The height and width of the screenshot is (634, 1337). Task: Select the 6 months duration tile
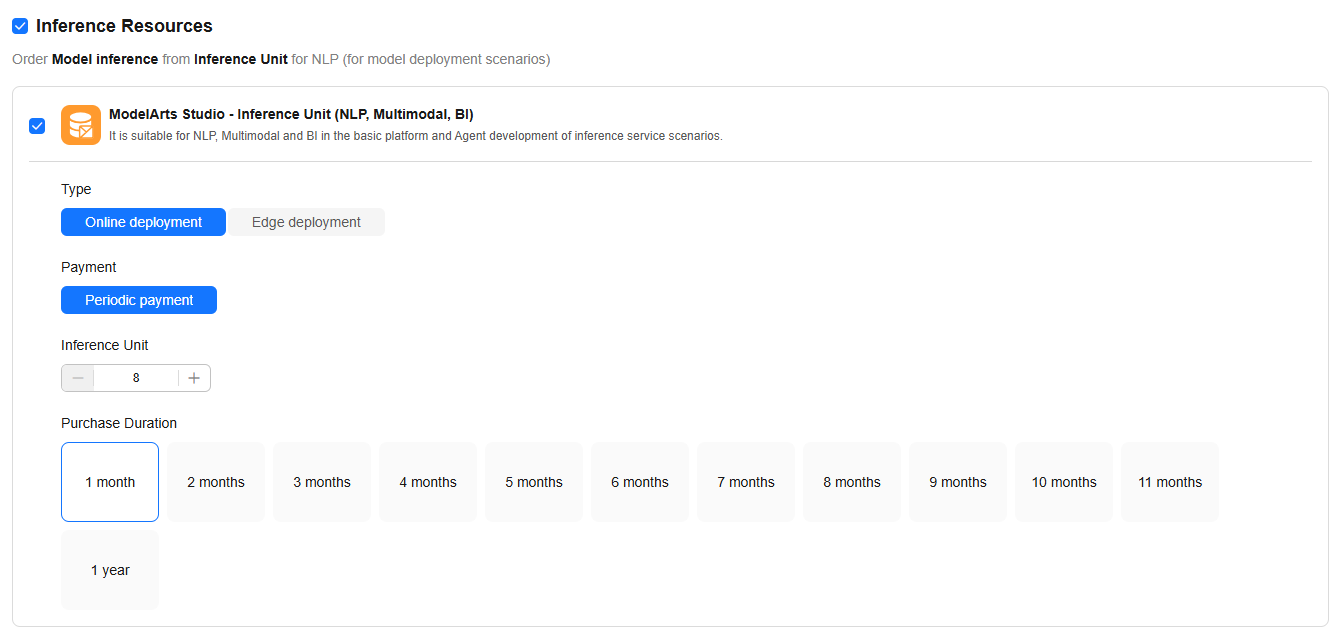[640, 482]
